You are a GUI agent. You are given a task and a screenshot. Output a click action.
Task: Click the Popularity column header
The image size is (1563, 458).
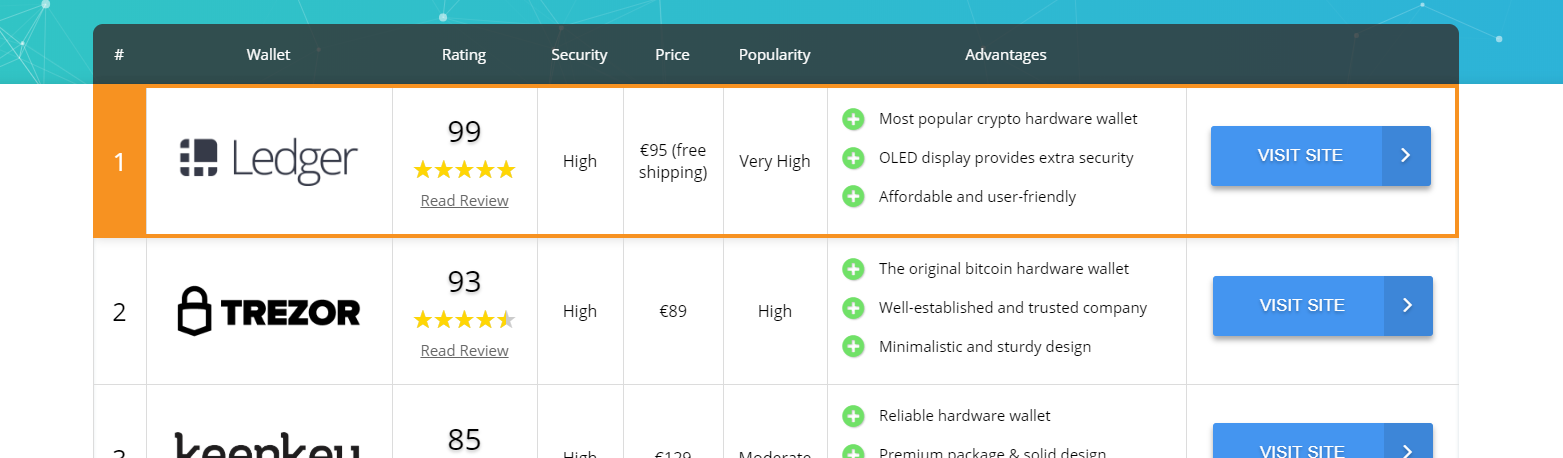click(775, 55)
